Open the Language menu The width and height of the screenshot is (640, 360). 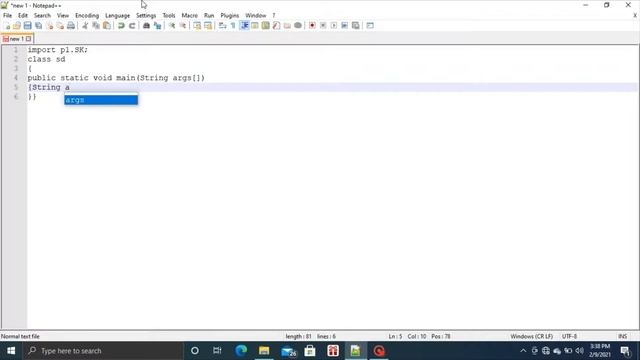point(118,16)
